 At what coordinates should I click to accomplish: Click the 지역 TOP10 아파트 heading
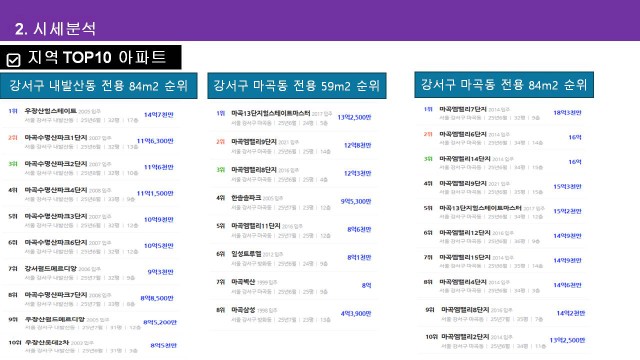(97, 57)
